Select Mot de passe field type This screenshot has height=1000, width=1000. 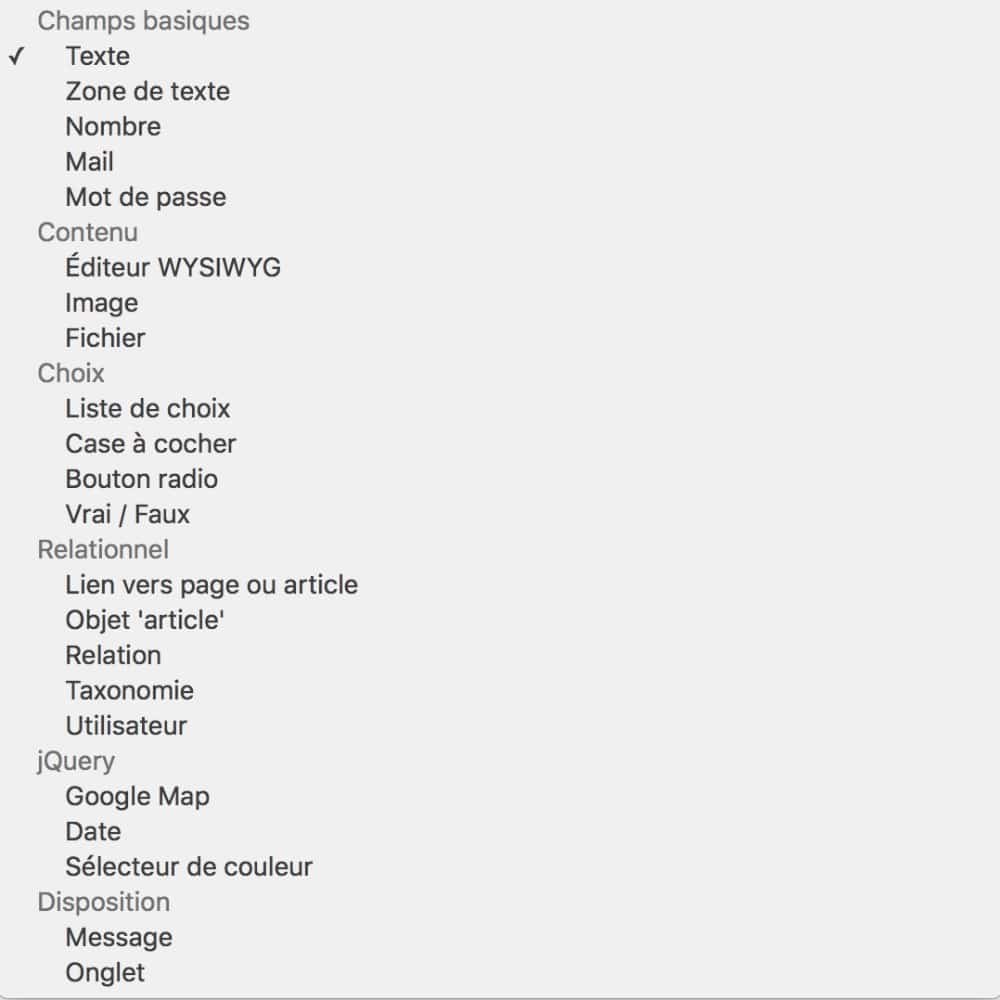click(x=144, y=197)
